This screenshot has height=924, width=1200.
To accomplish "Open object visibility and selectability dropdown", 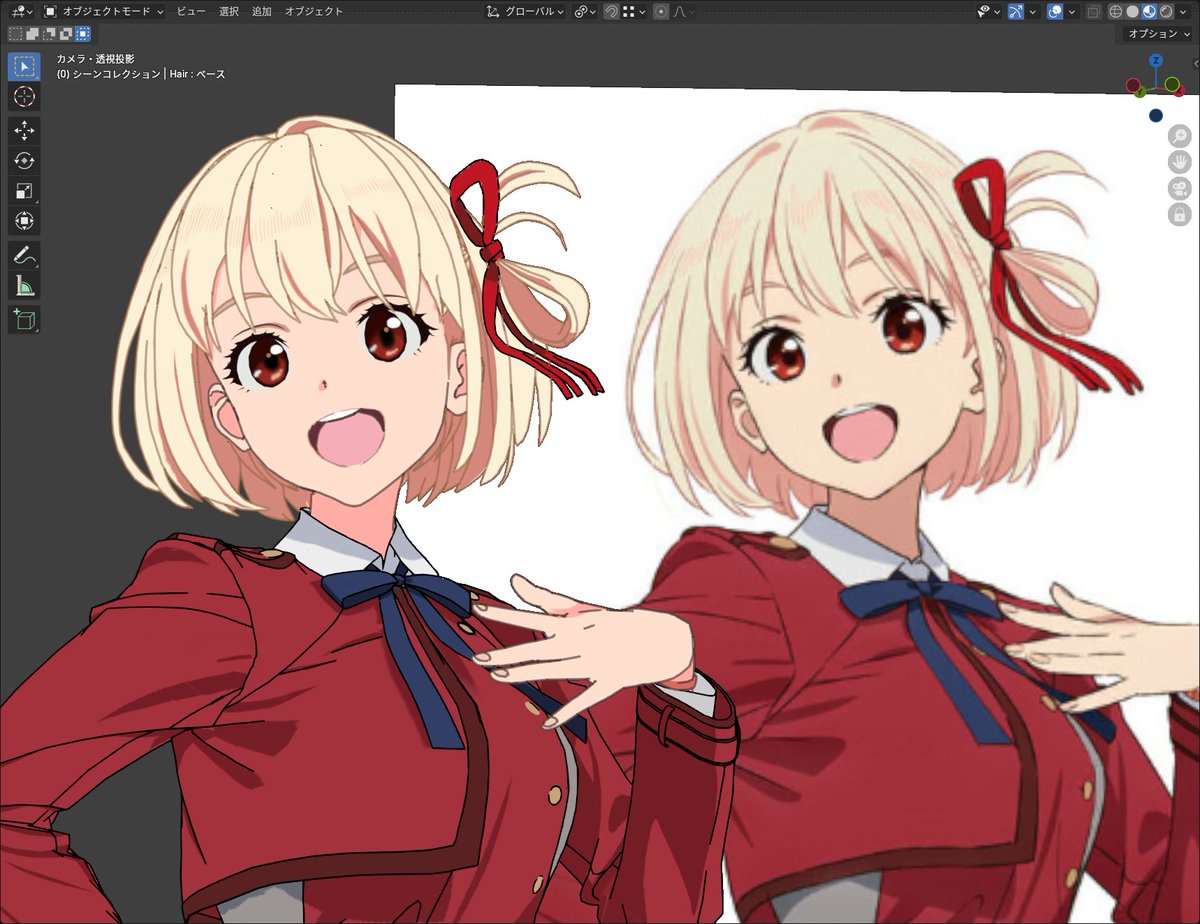I will [989, 12].
